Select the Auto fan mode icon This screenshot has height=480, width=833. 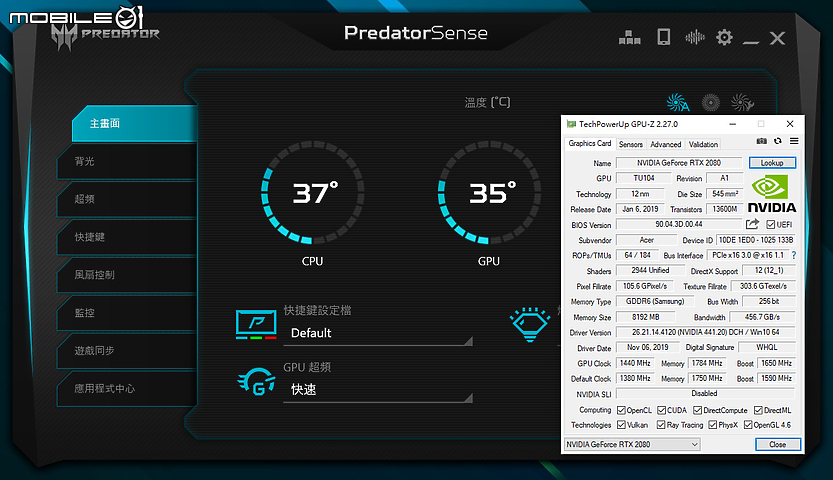coord(678,102)
